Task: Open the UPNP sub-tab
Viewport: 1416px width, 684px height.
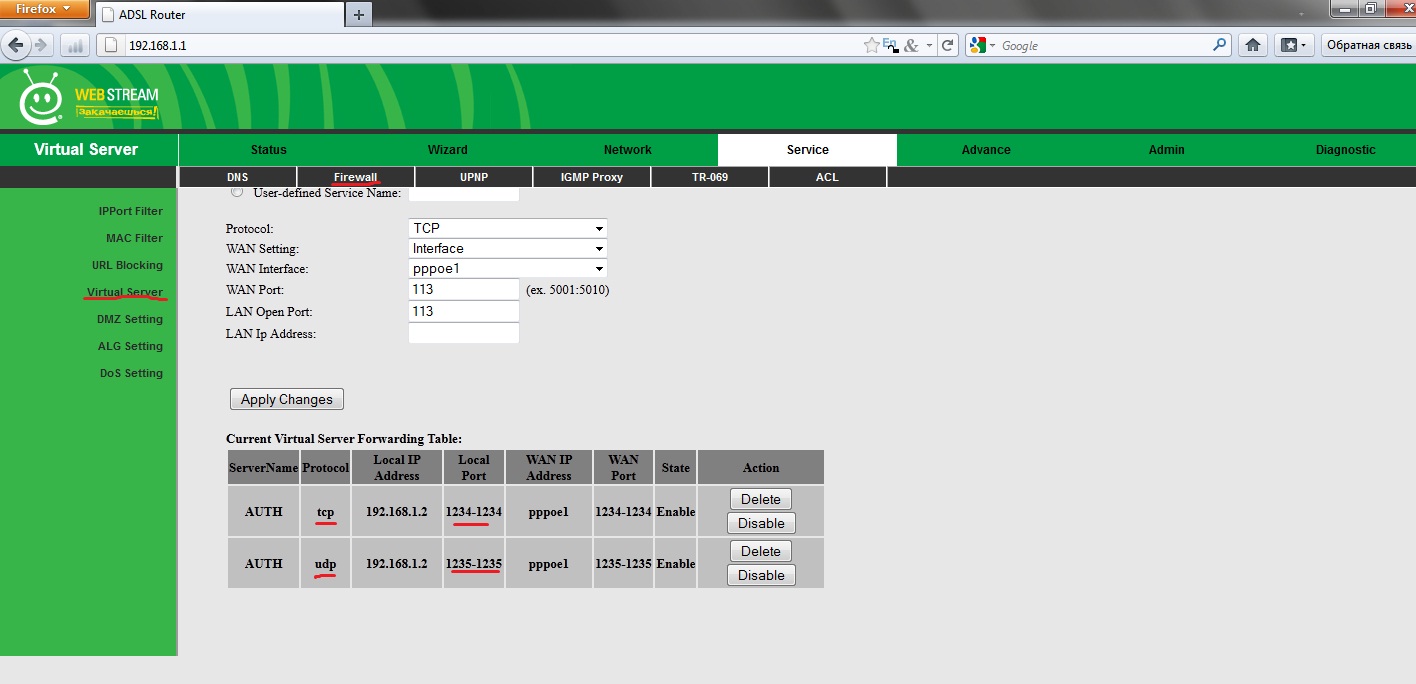Action: coord(474,177)
